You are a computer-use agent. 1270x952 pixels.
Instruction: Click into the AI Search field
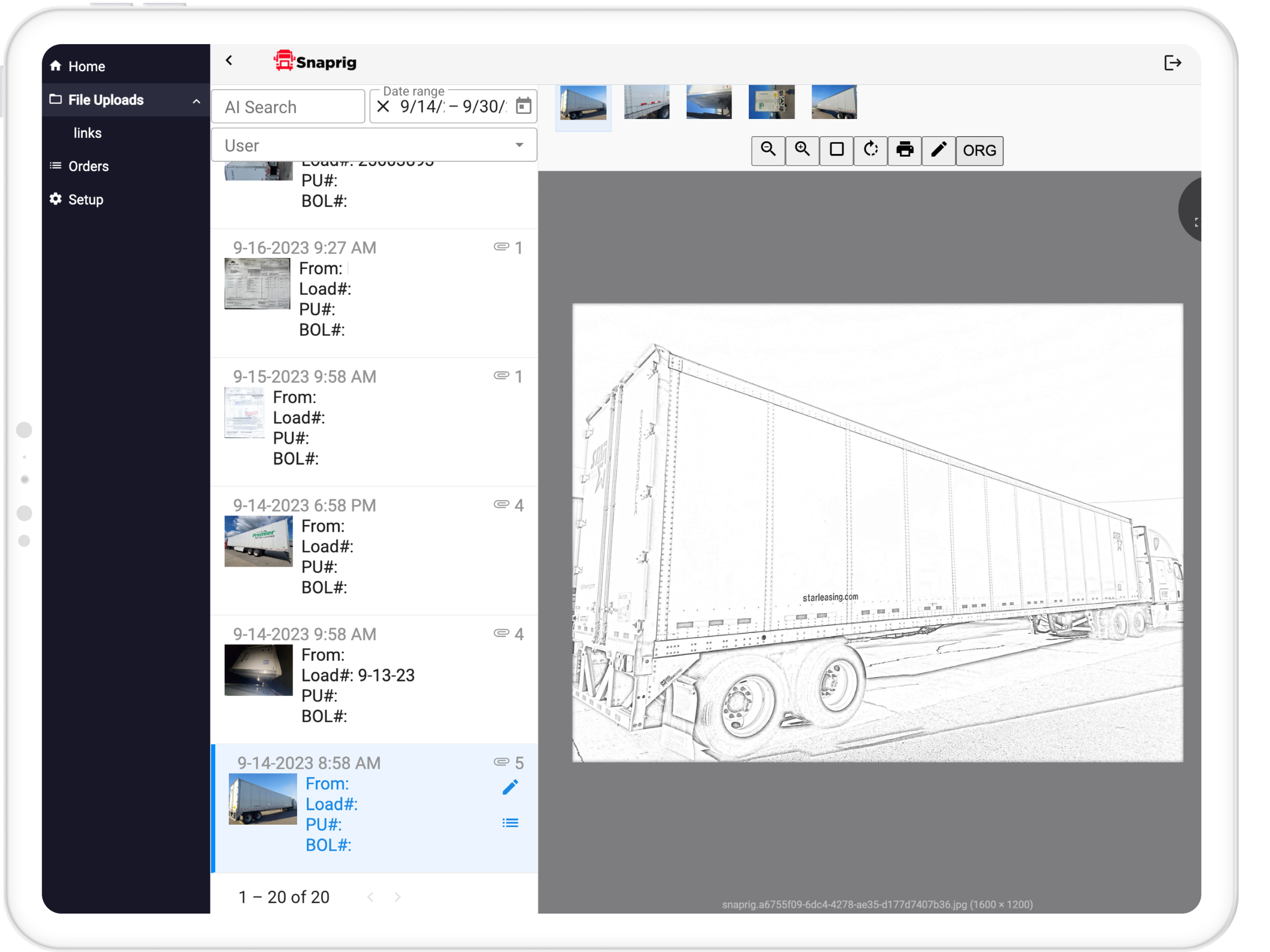pyautogui.click(x=288, y=107)
